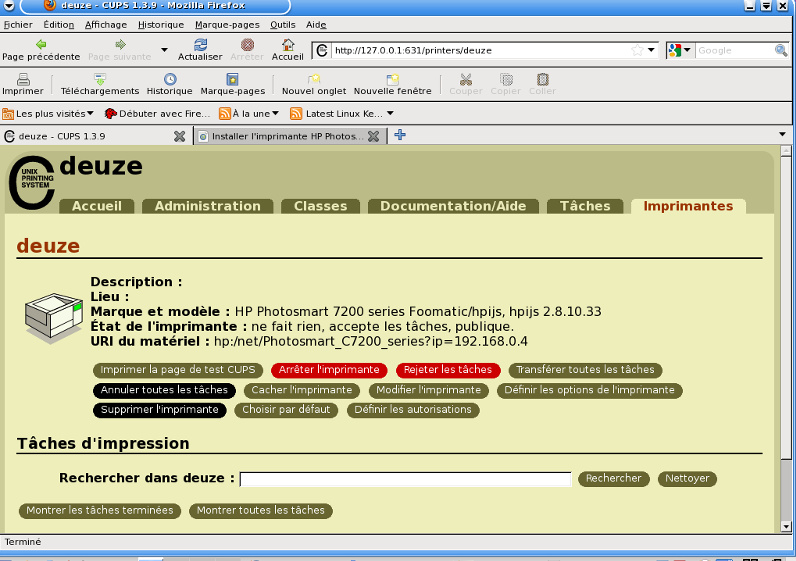Click the Rechercher button
Viewport: 796px width, 561px height.
614,479
